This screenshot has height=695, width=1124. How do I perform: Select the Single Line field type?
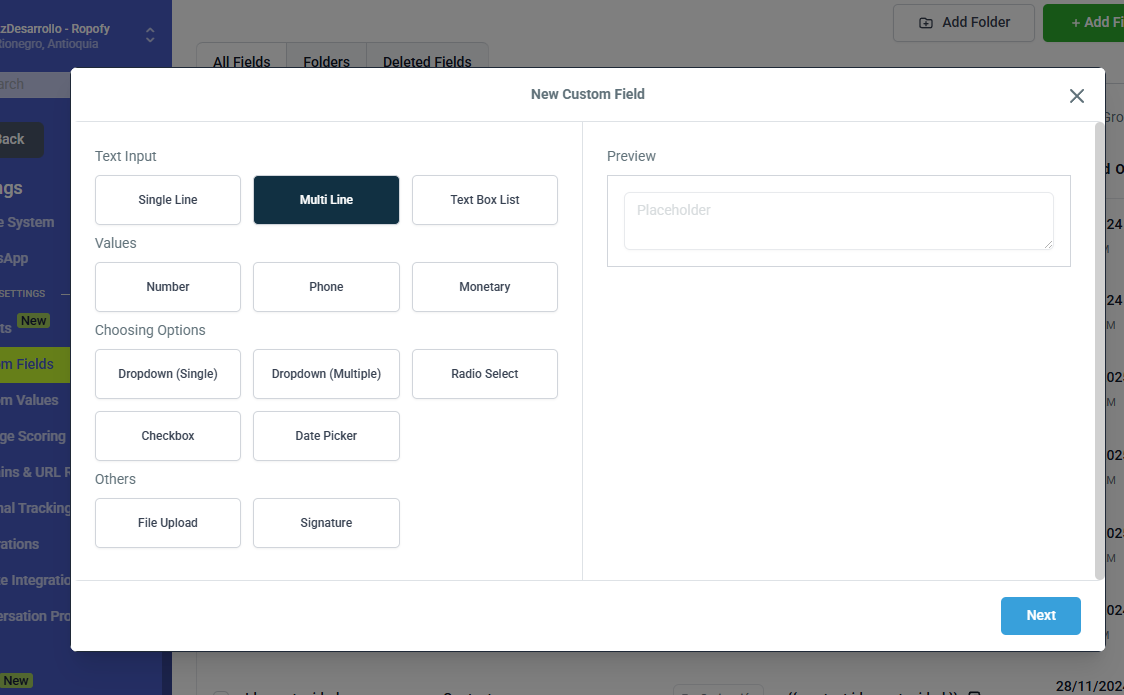168,200
